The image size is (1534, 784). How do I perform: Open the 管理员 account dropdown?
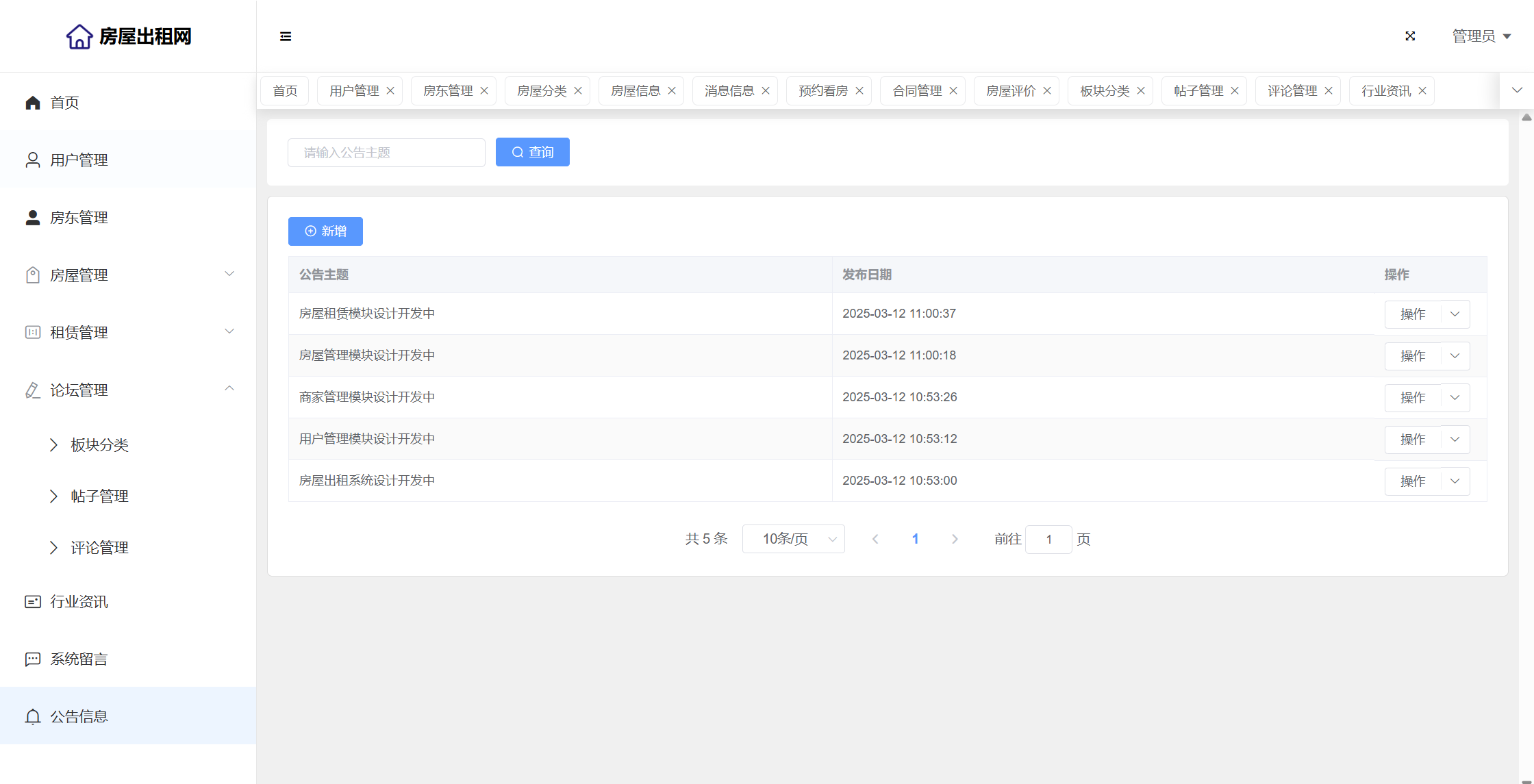(1481, 36)
